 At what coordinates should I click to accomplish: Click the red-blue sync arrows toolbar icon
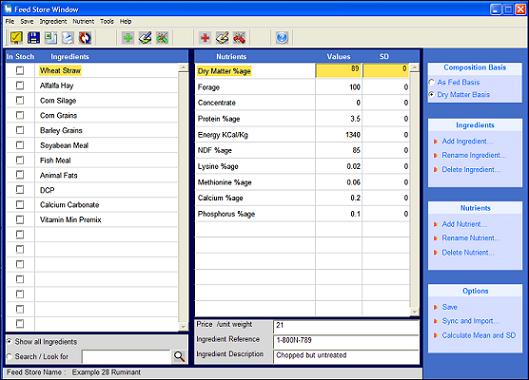click(85, 37)
